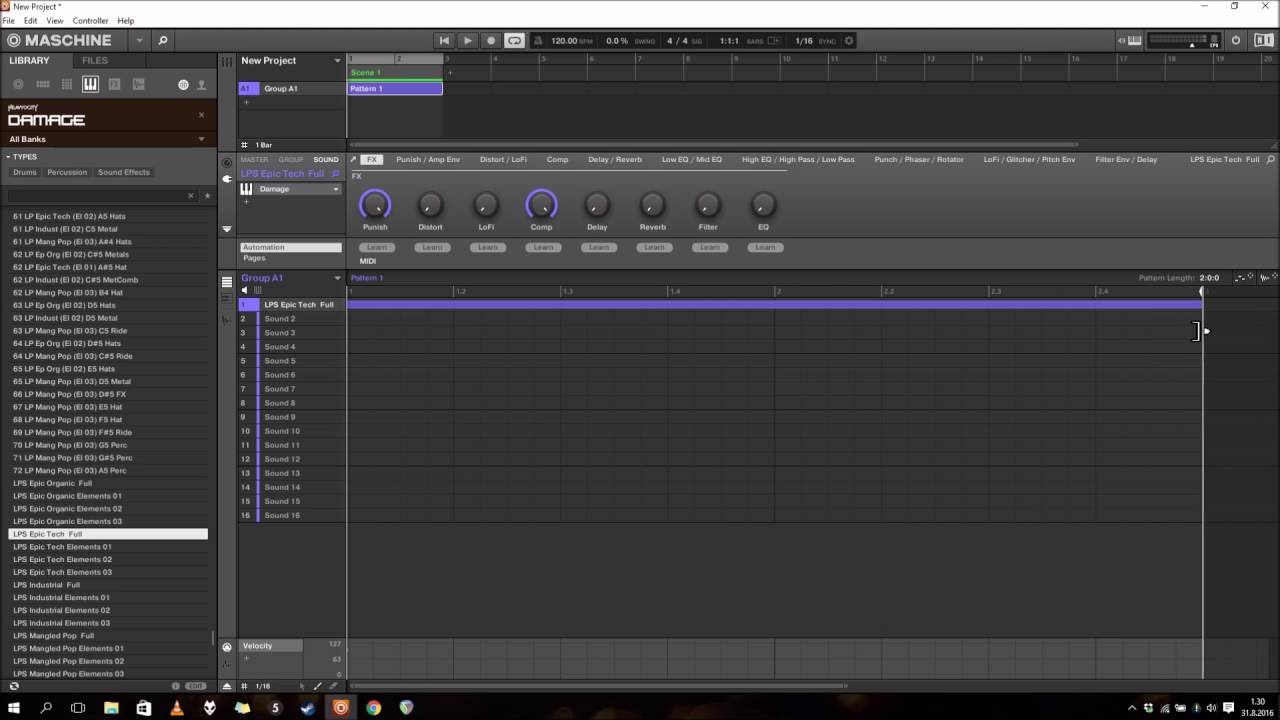The width and height of the screenshot is (1280, 720).
Task: Switch to the MASTER tab
Action: 254,159
